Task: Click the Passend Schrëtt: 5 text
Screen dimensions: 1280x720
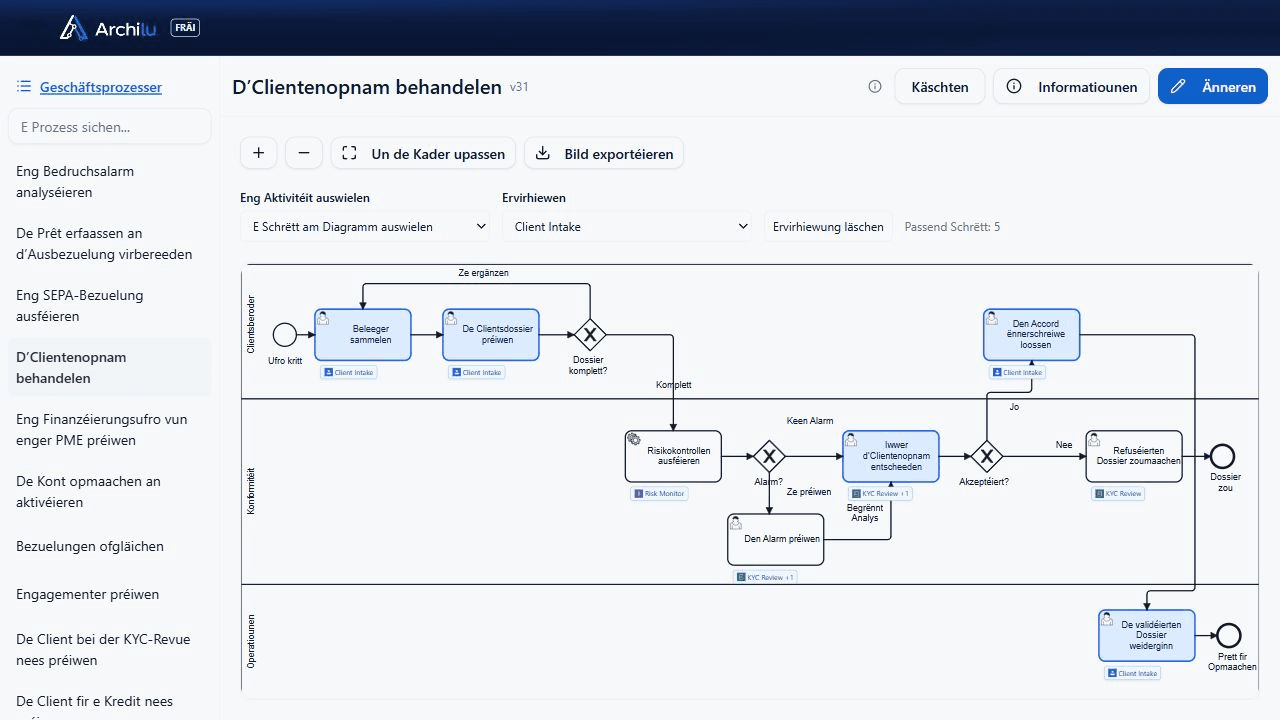Action: tap(952, 227)
